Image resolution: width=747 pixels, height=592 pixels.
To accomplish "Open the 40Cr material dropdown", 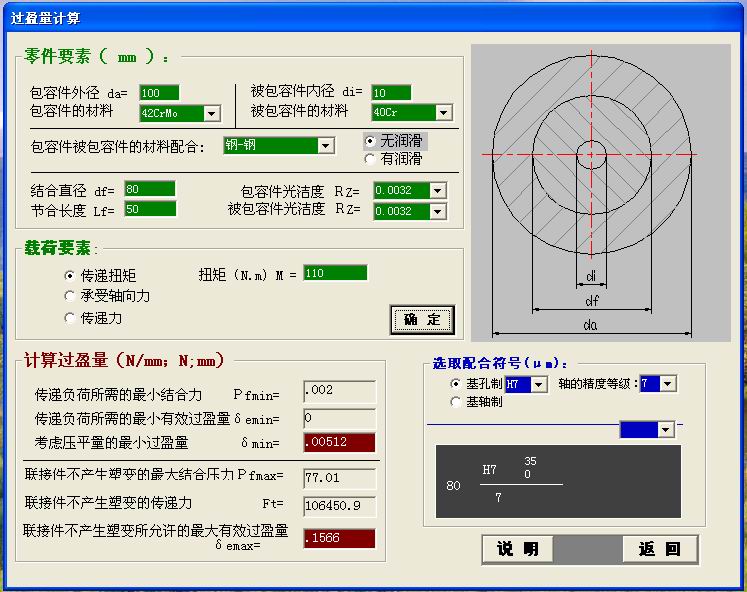I will point(443,113).
